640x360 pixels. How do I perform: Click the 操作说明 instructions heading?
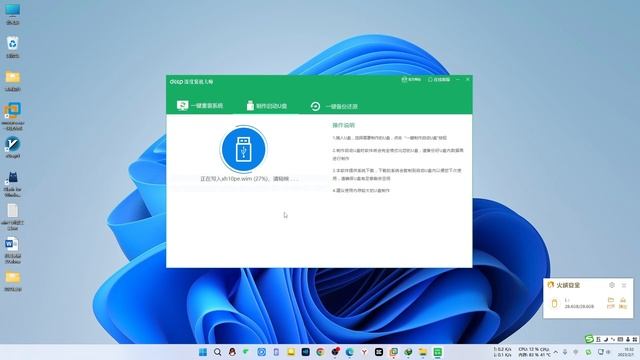coord(343,125)
